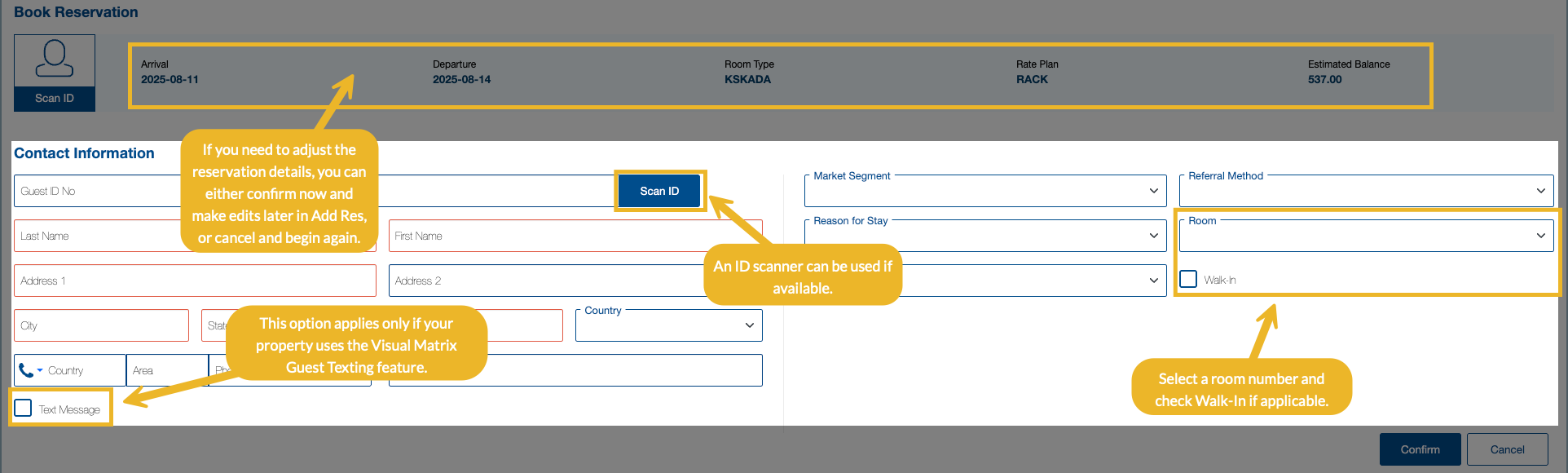
Task: Open the Market Segment dropdown
Action: click(x=984, y=191)
